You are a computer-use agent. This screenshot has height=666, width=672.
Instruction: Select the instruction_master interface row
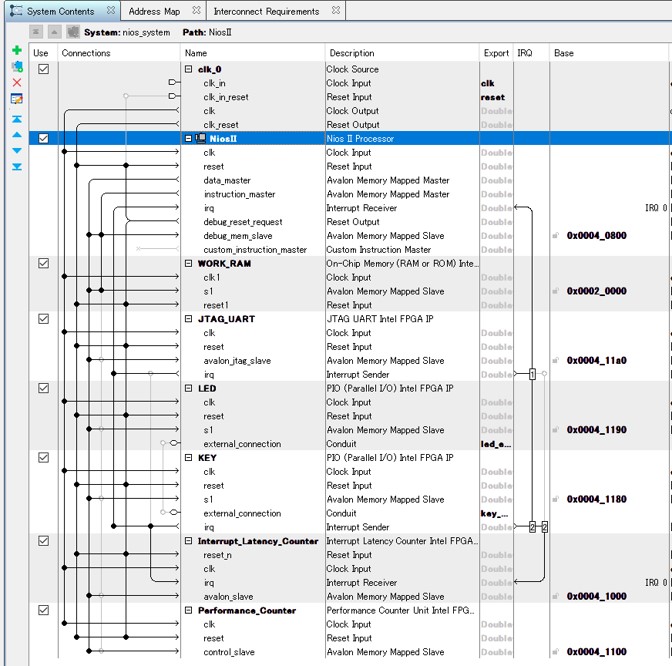pos(240,194)
